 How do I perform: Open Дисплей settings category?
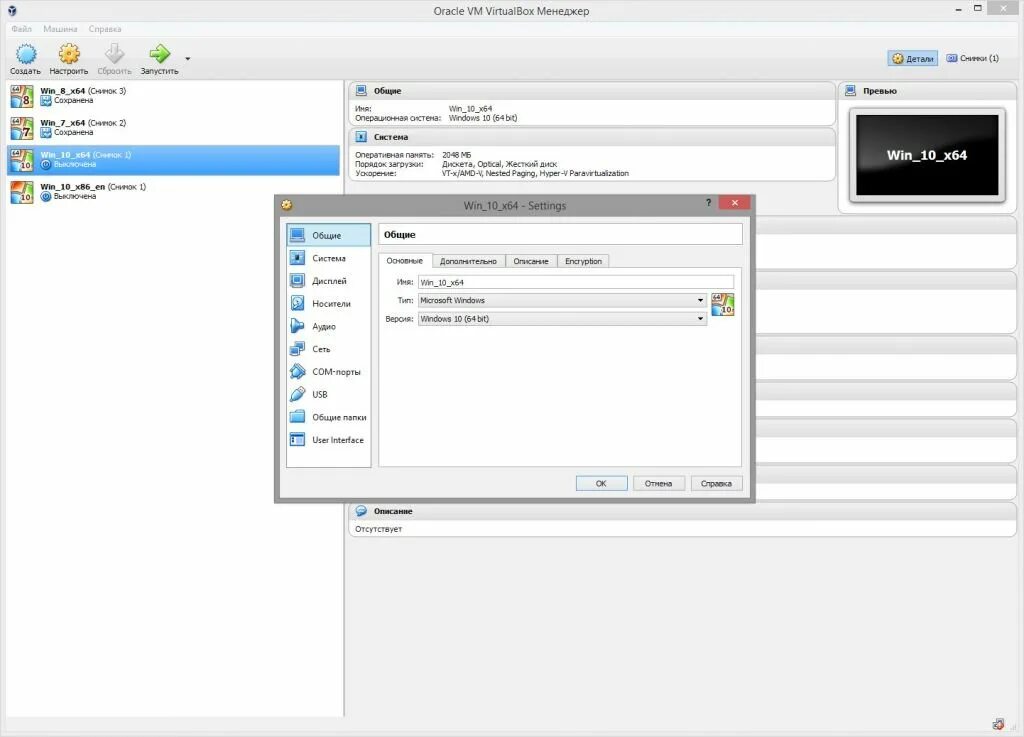coord(328,281)
